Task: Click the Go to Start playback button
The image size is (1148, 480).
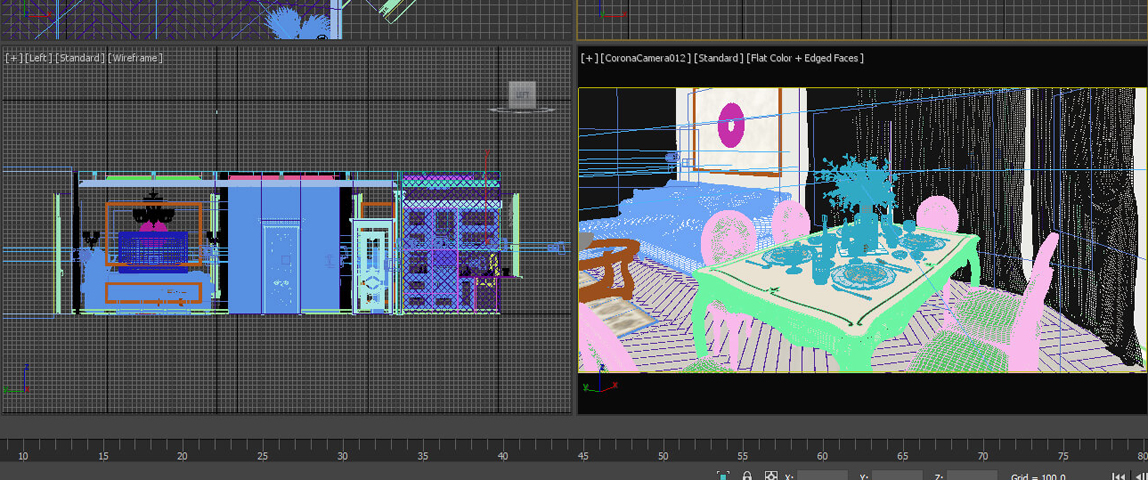Action: point(1120,476)
